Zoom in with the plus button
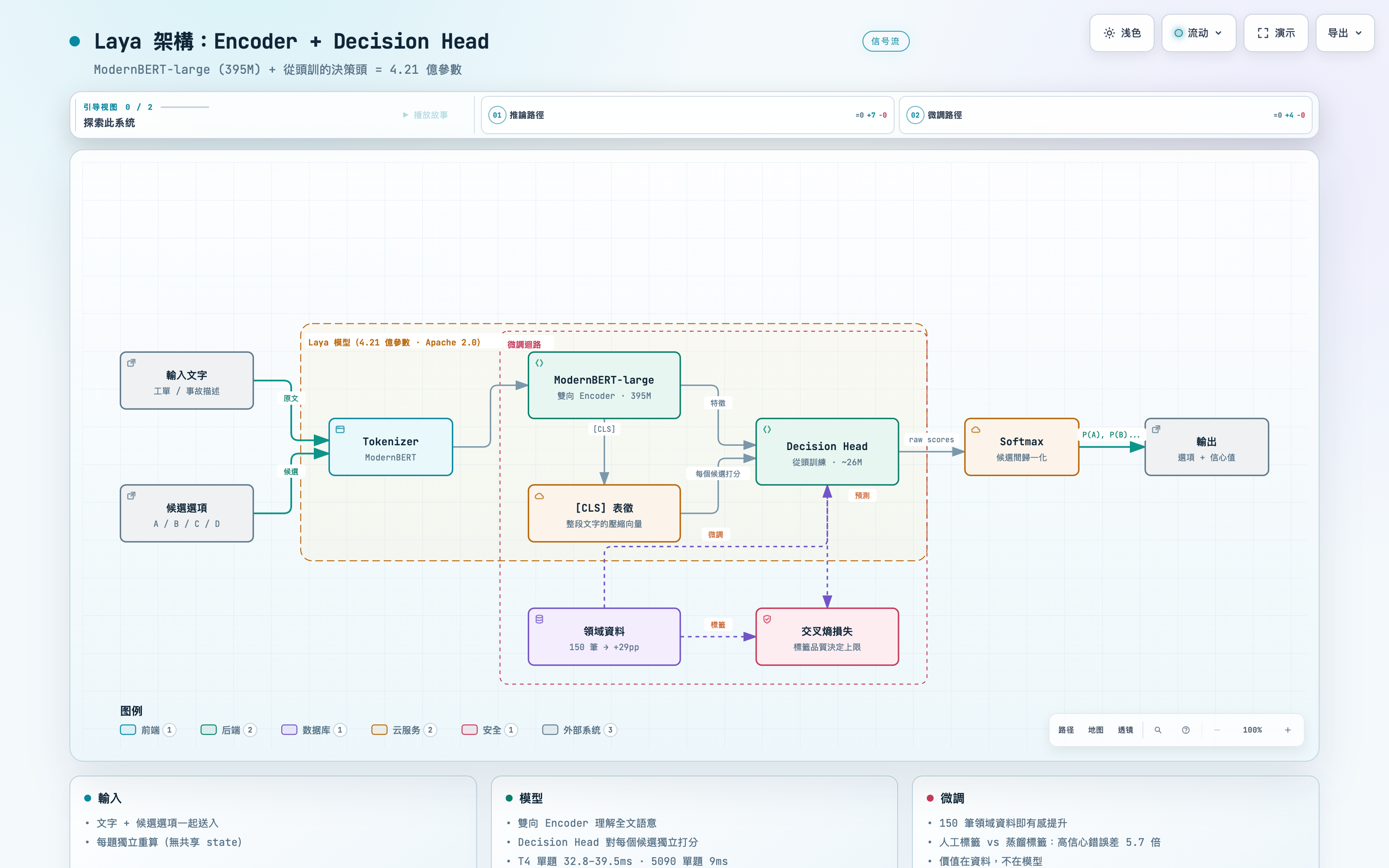 pos(1288,730)
